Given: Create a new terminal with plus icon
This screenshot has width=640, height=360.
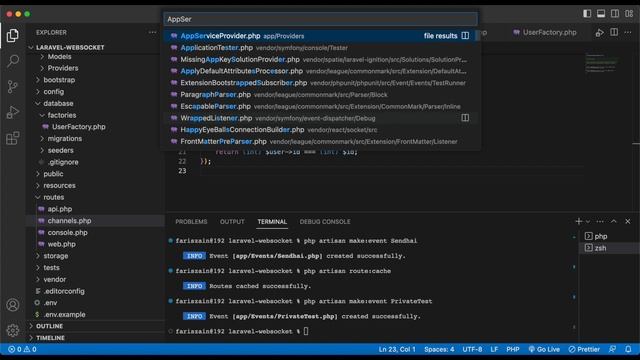Looking at the screenshot, I should pyautogui.click(x=578, y=221).
